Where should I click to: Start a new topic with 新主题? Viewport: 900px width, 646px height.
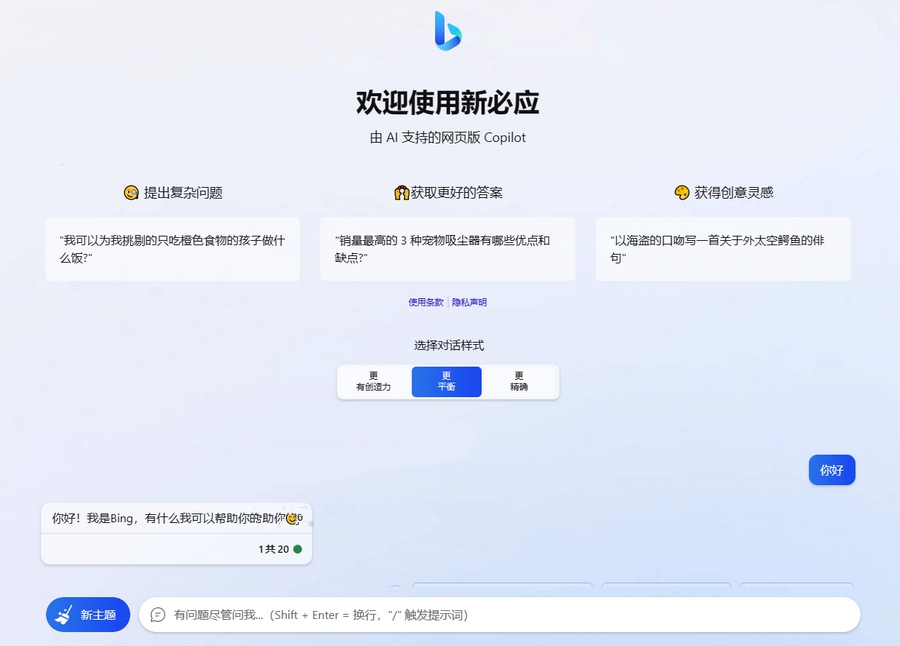[88, 615]
